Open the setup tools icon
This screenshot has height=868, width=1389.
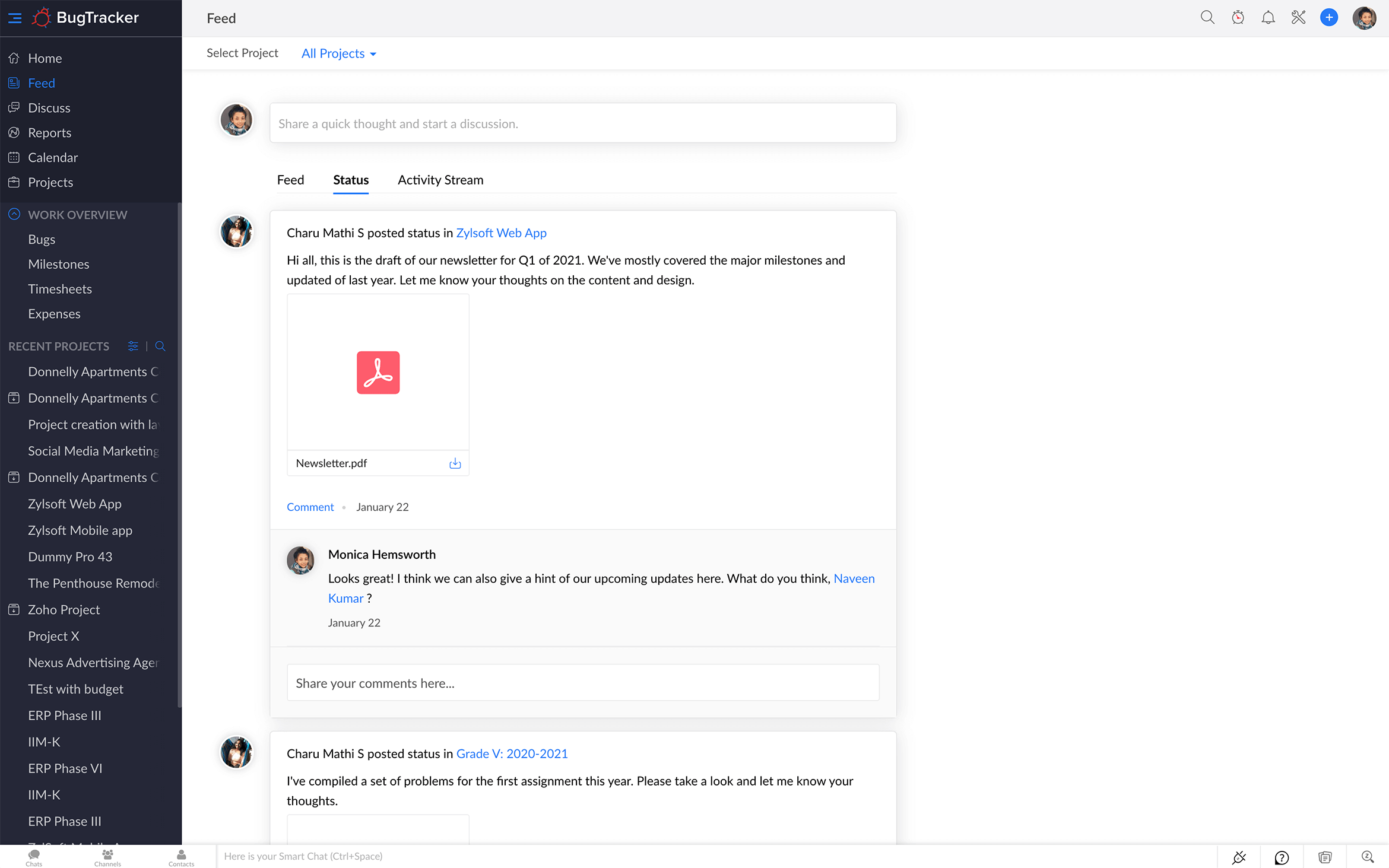[1298, 18]
